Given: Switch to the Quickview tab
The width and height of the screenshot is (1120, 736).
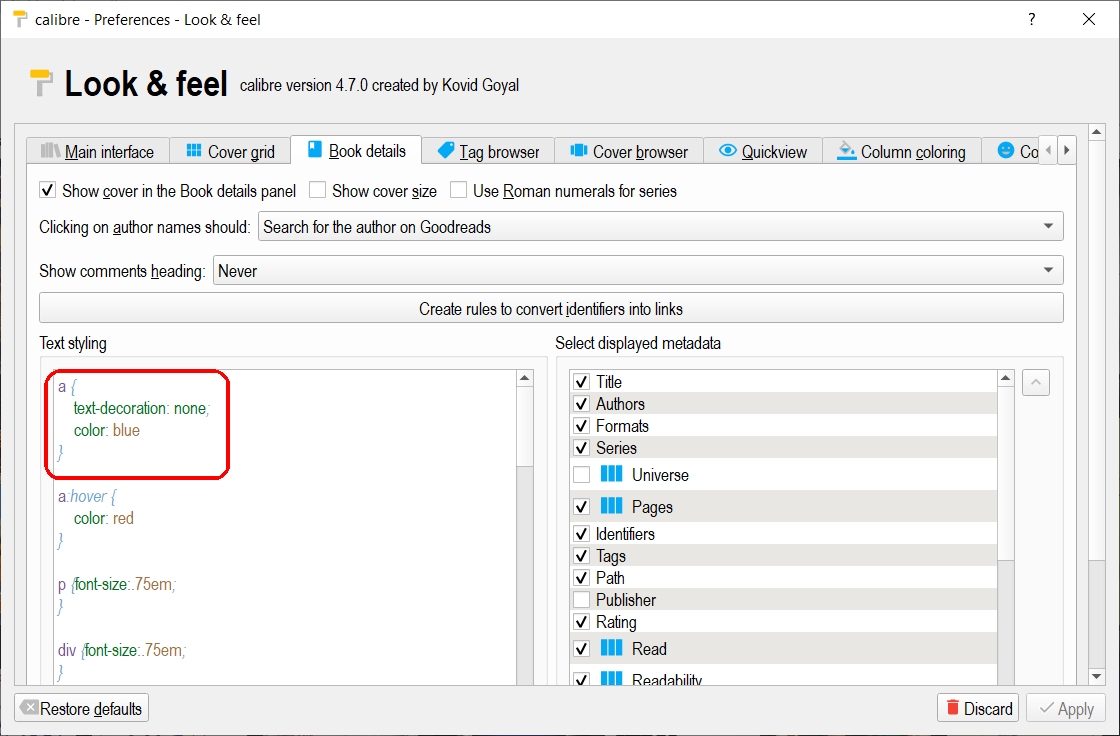Looking at the screenshot, I should tap(763, 151).
